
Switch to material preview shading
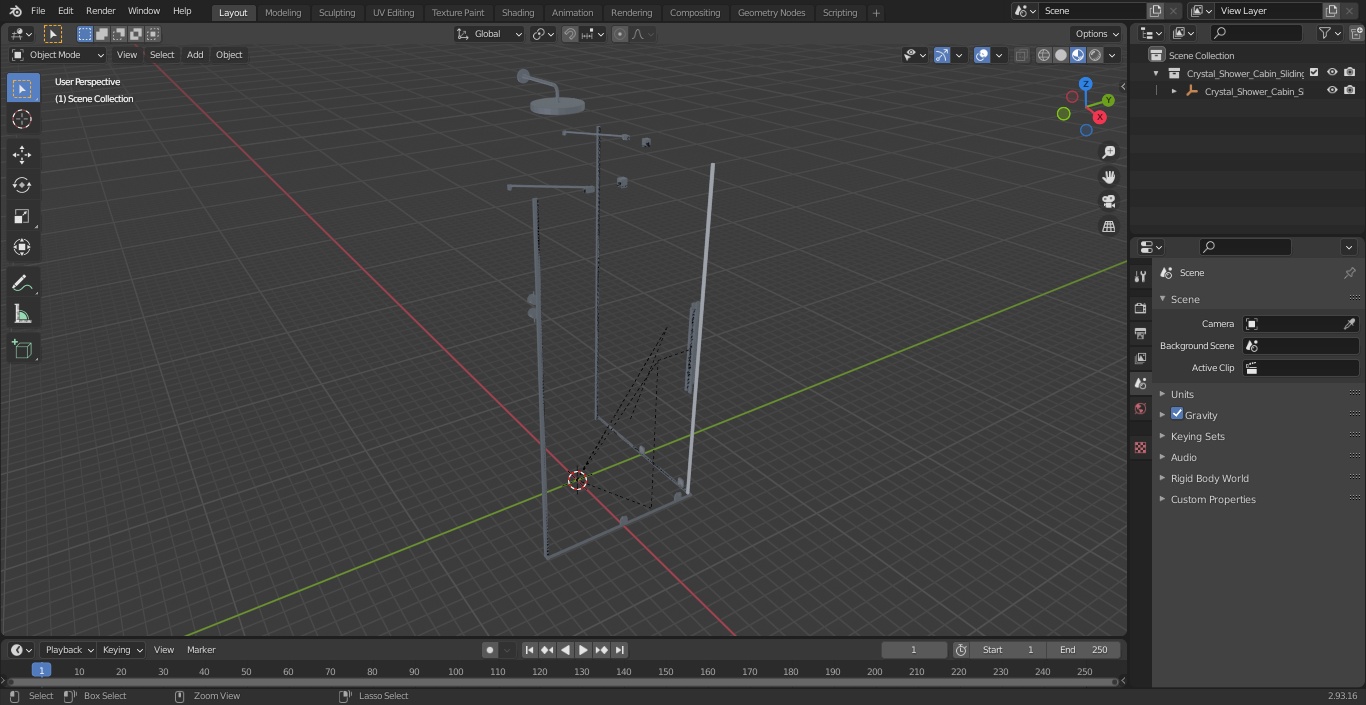[1078, 55]
